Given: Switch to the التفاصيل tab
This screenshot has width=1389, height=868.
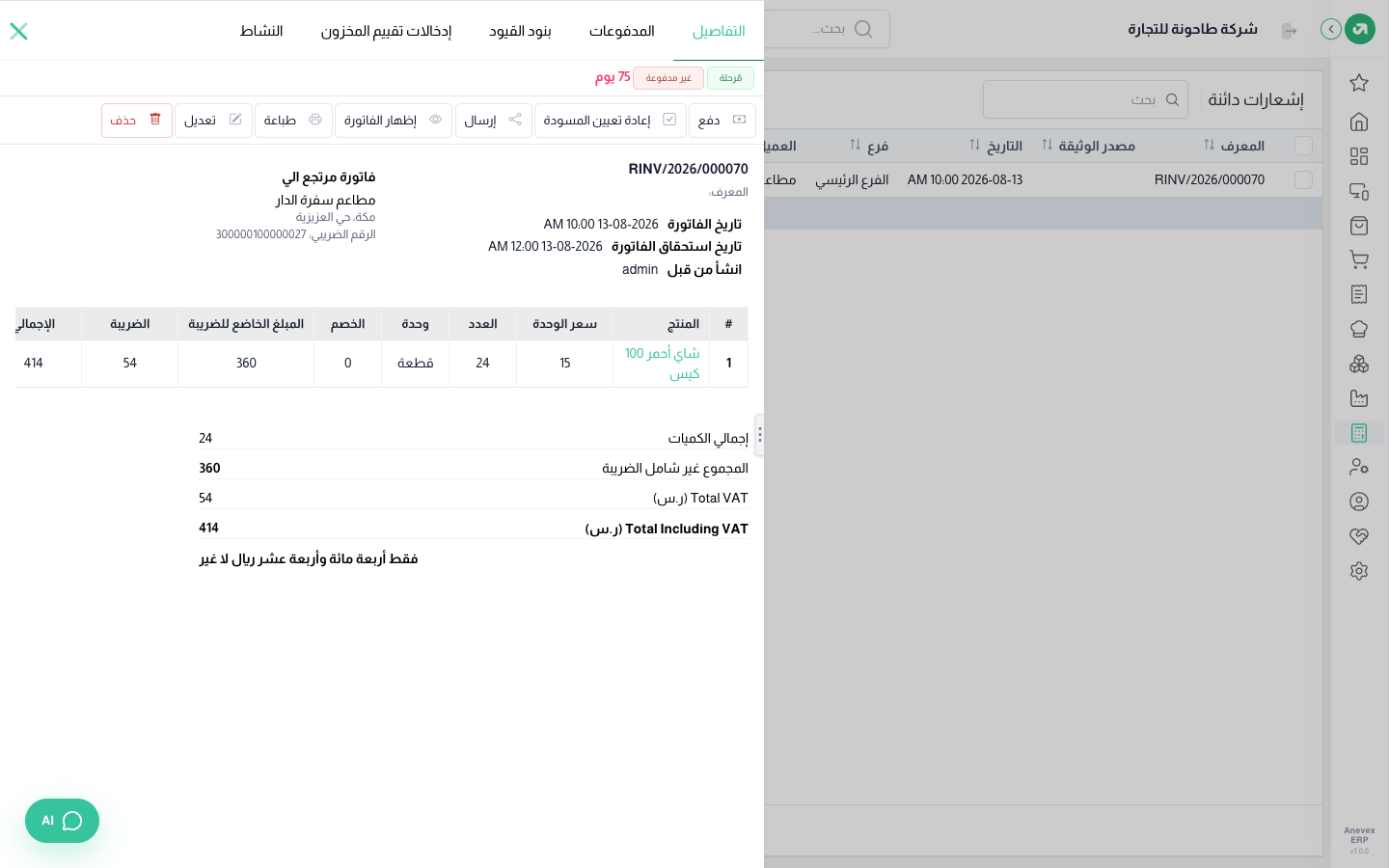Looking at the screenshot, I should pyautogui.click(x=719, y=31).
